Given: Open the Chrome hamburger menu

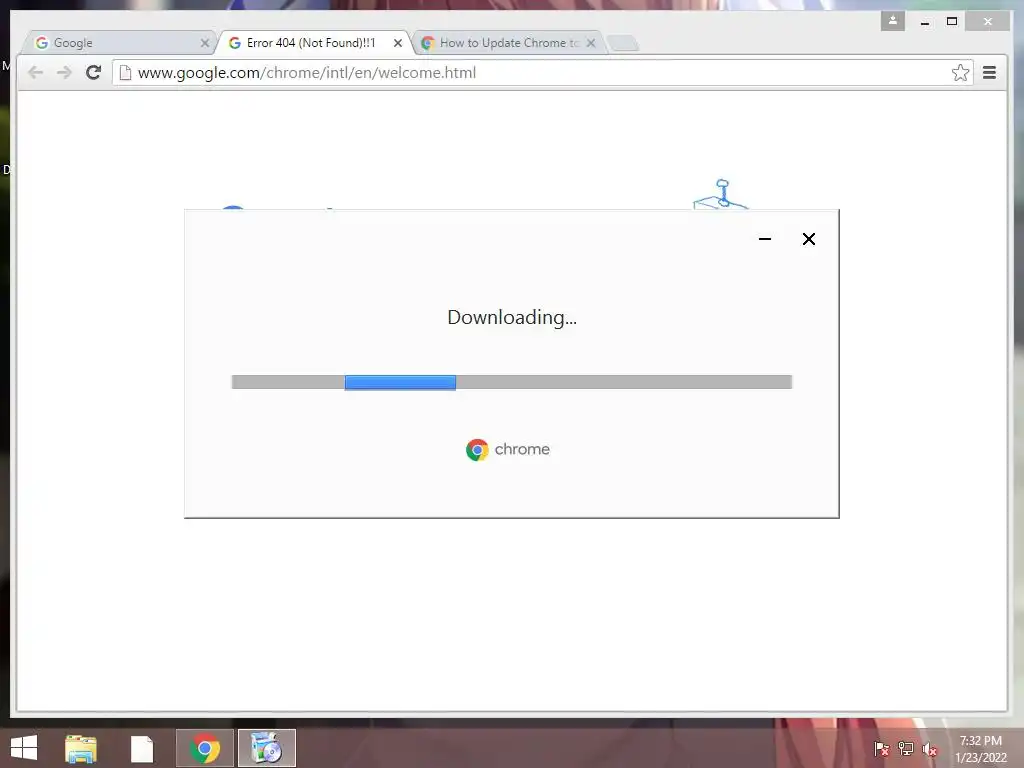Looking at the screenshot, I should tap(989, 72).
